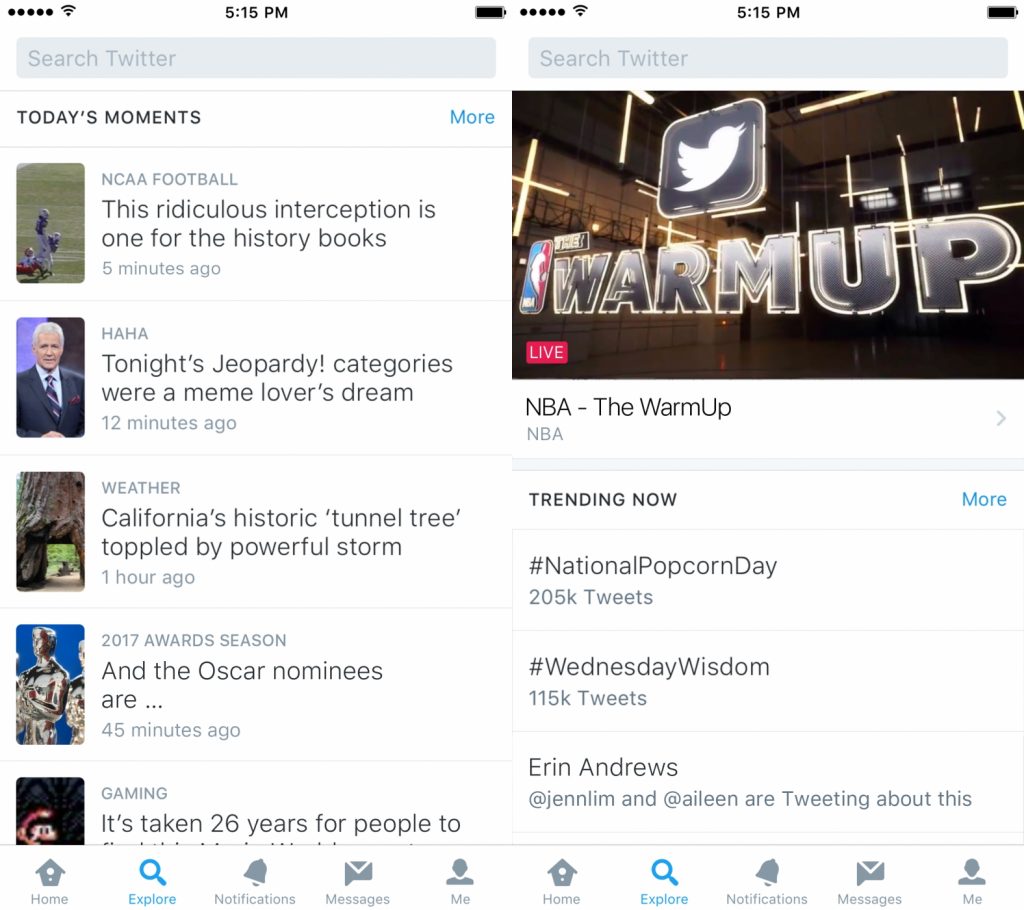
Task: Expand NBA - The WarmUp chevron arrow
Action: [x=1001, y=419]
